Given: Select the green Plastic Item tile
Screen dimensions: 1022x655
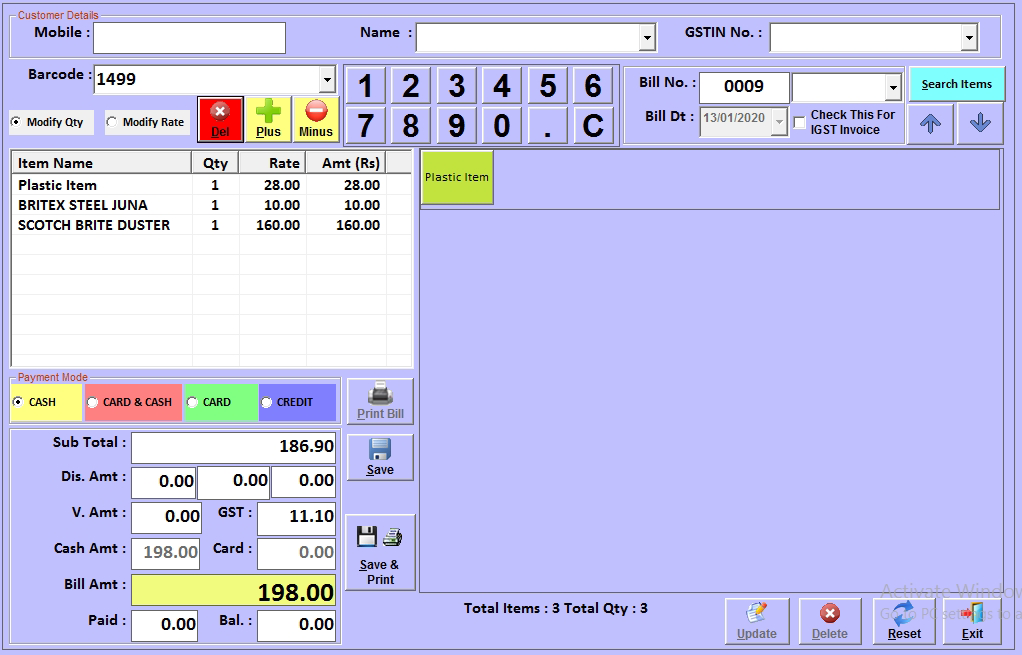Looking at the screenshot, I should point(457,178).
